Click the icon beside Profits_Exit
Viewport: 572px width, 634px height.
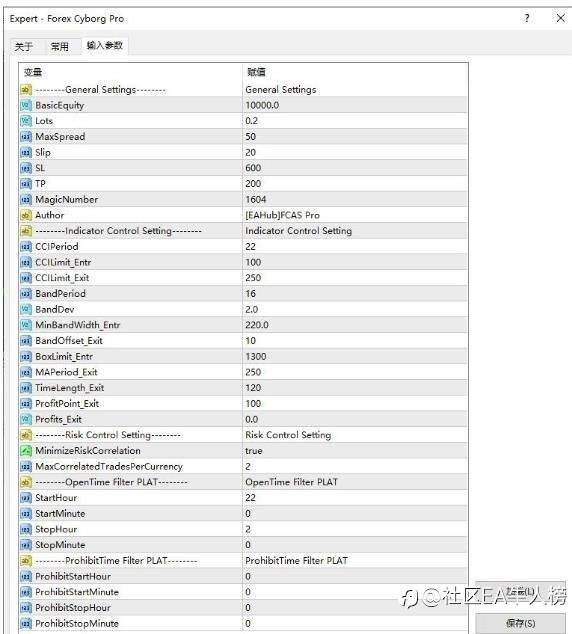pyautogui.click(x=26, y=419)
